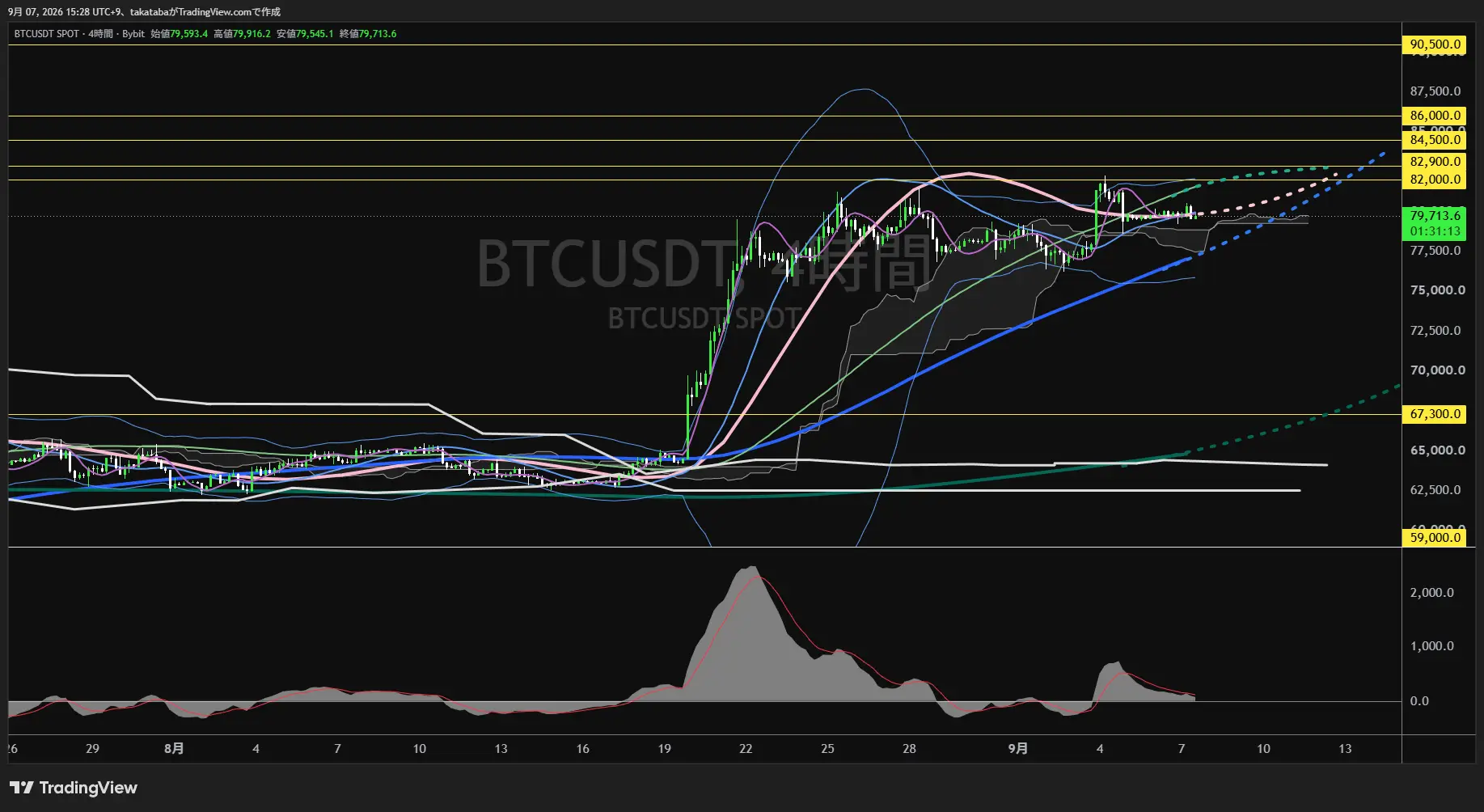Click the 29 date on time axis
This screenshot has height=812, width=1484.
(x=92, y=749)
